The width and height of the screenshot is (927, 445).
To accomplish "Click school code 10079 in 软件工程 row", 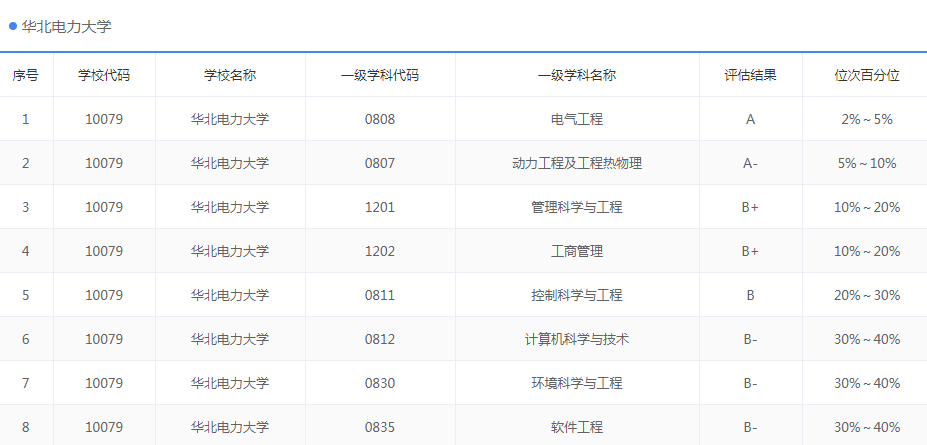I will click(x=104, y=427).
